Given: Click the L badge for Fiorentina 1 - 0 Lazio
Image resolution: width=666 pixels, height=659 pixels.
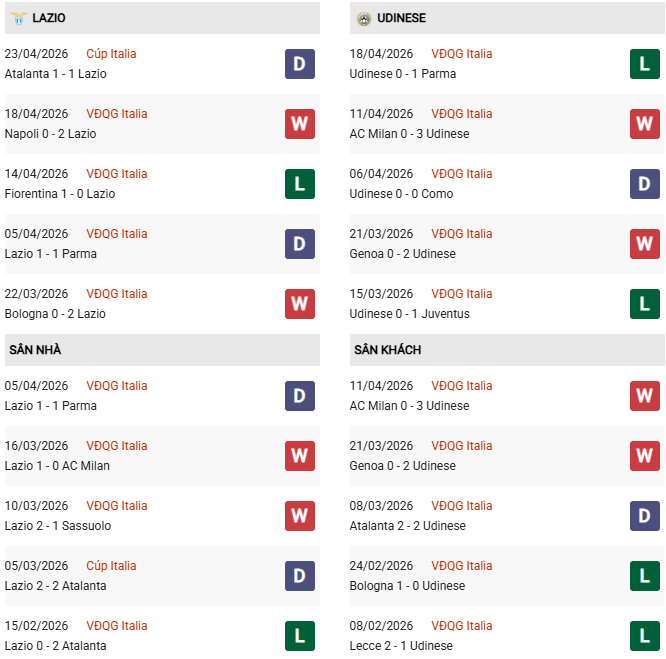Looking at the screenshot, I should [300, 184].
